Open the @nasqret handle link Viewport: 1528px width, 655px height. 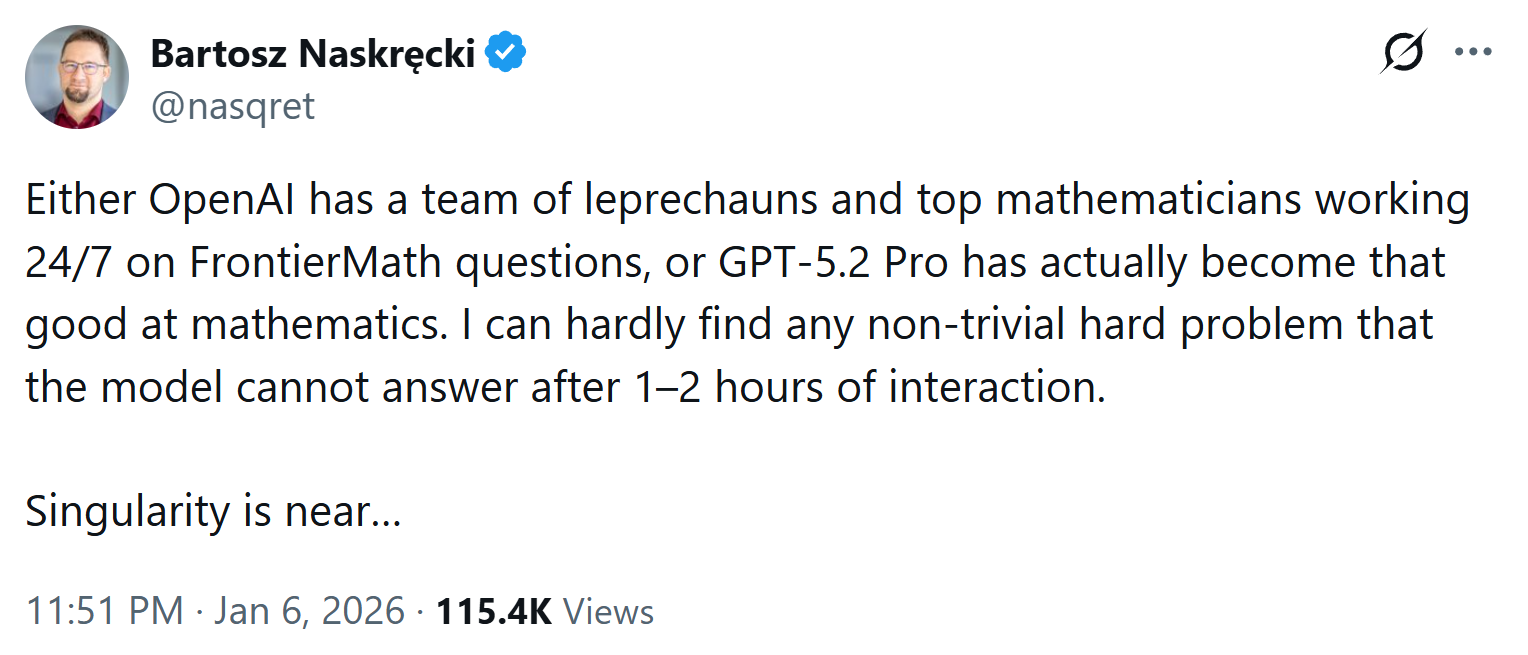coord(232,105)
